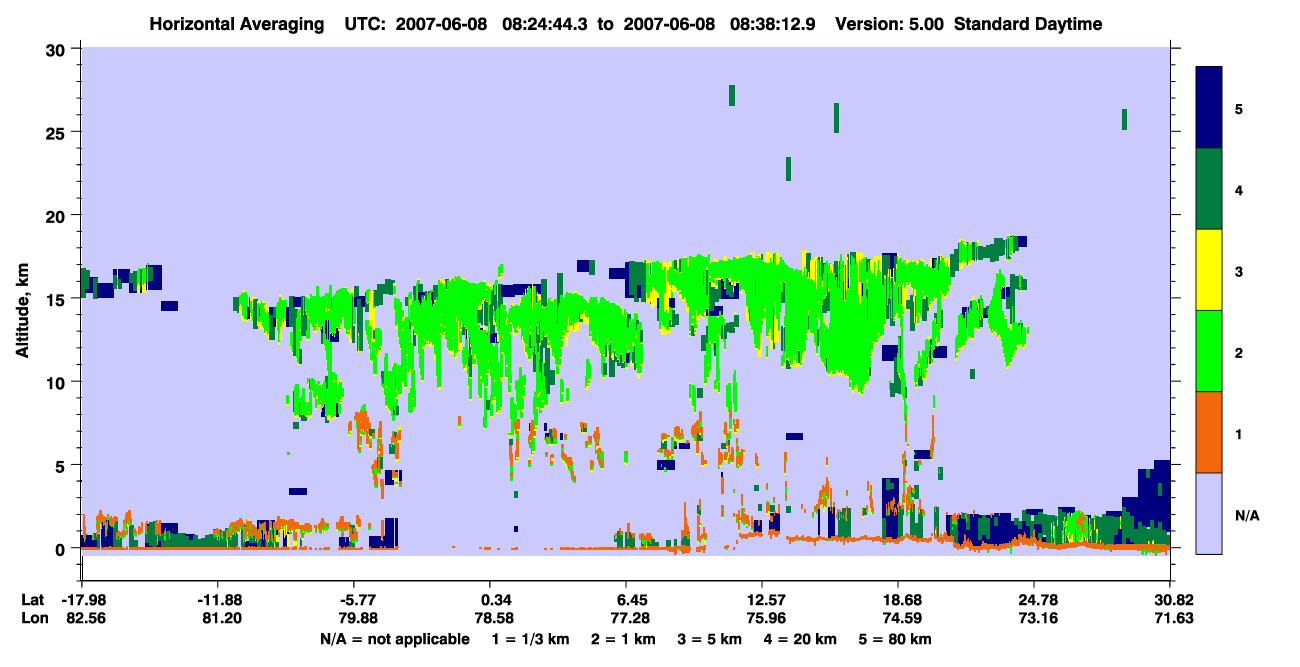Click the orange colorbar segment labeled 1
The height and width of the screenshot is (667, 1300).
[x=1209, y=432]
